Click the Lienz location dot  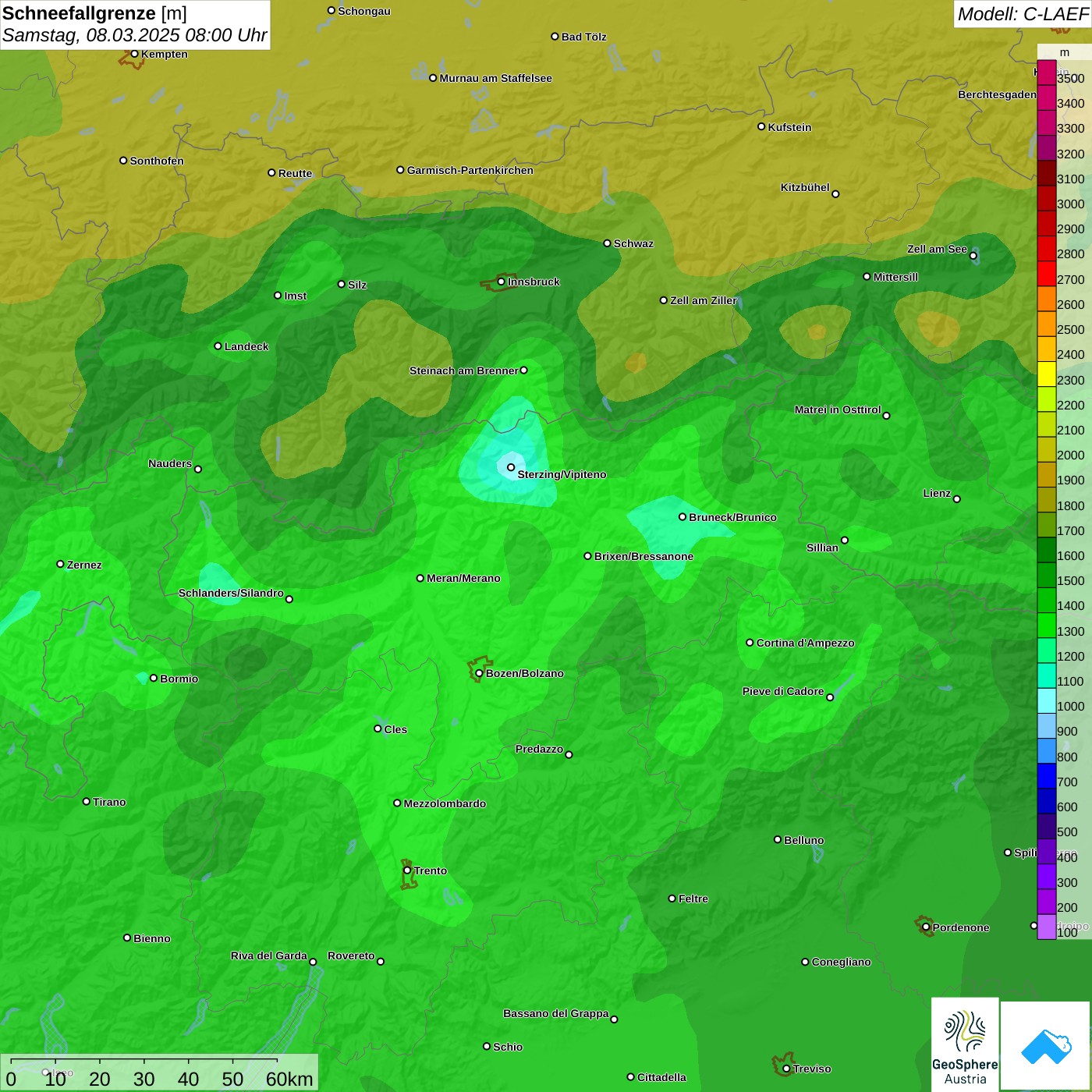(957, 499)
